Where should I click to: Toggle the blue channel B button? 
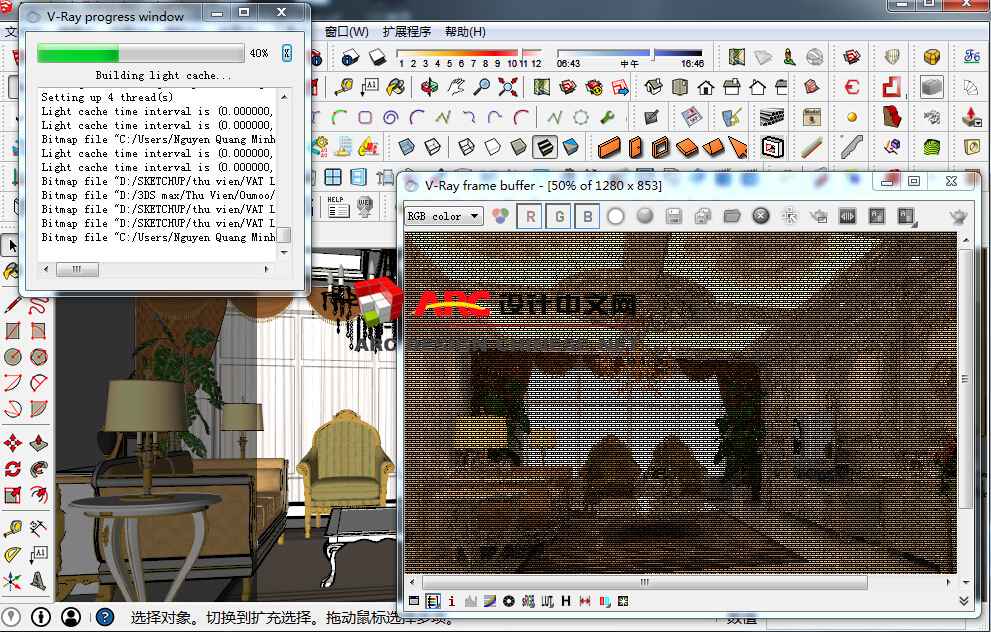coord(588,217)
